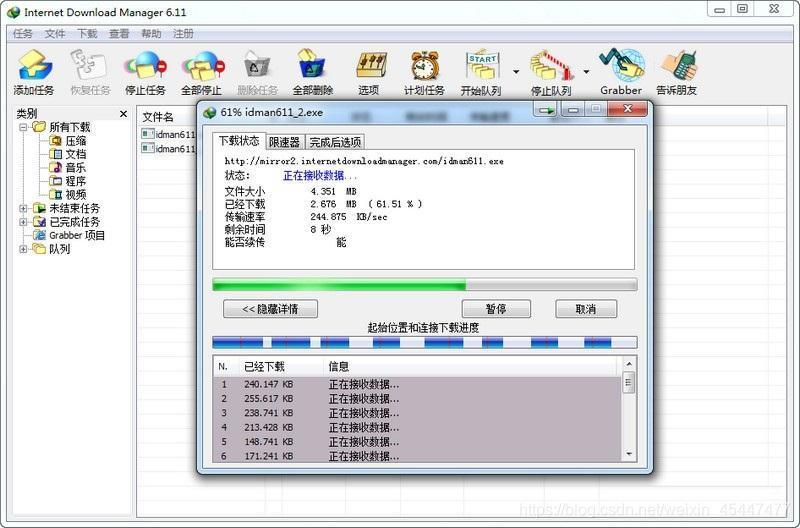The height and width of the screenshot is (528, 800).
Task: Click the 停止队列 (Stop queue) icon
Action: 551,72
